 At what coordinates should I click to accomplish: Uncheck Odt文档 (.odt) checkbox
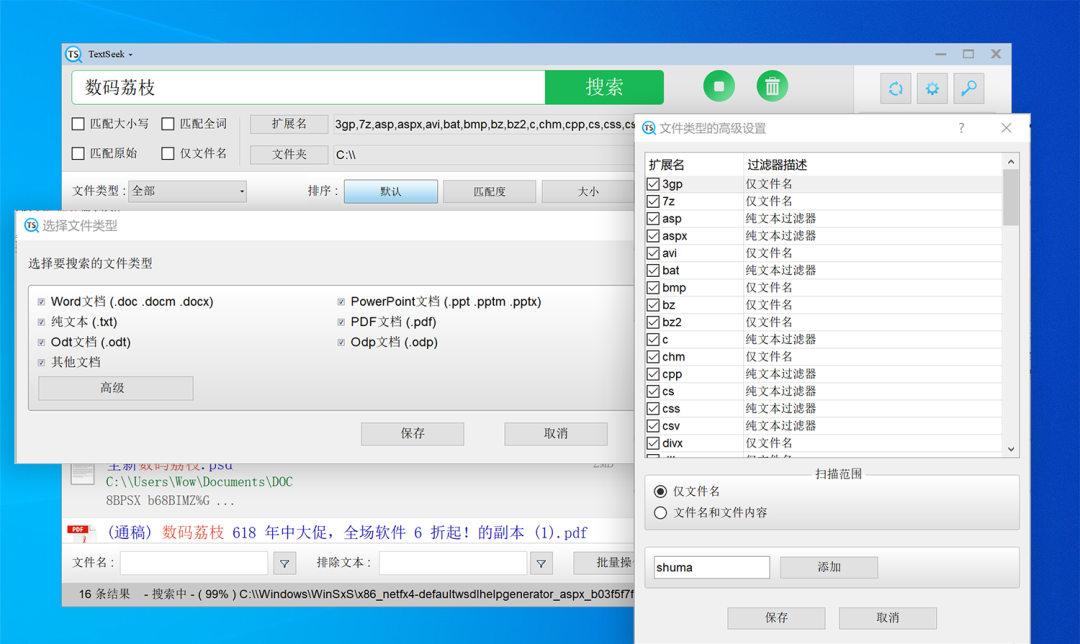coord(41,342)
